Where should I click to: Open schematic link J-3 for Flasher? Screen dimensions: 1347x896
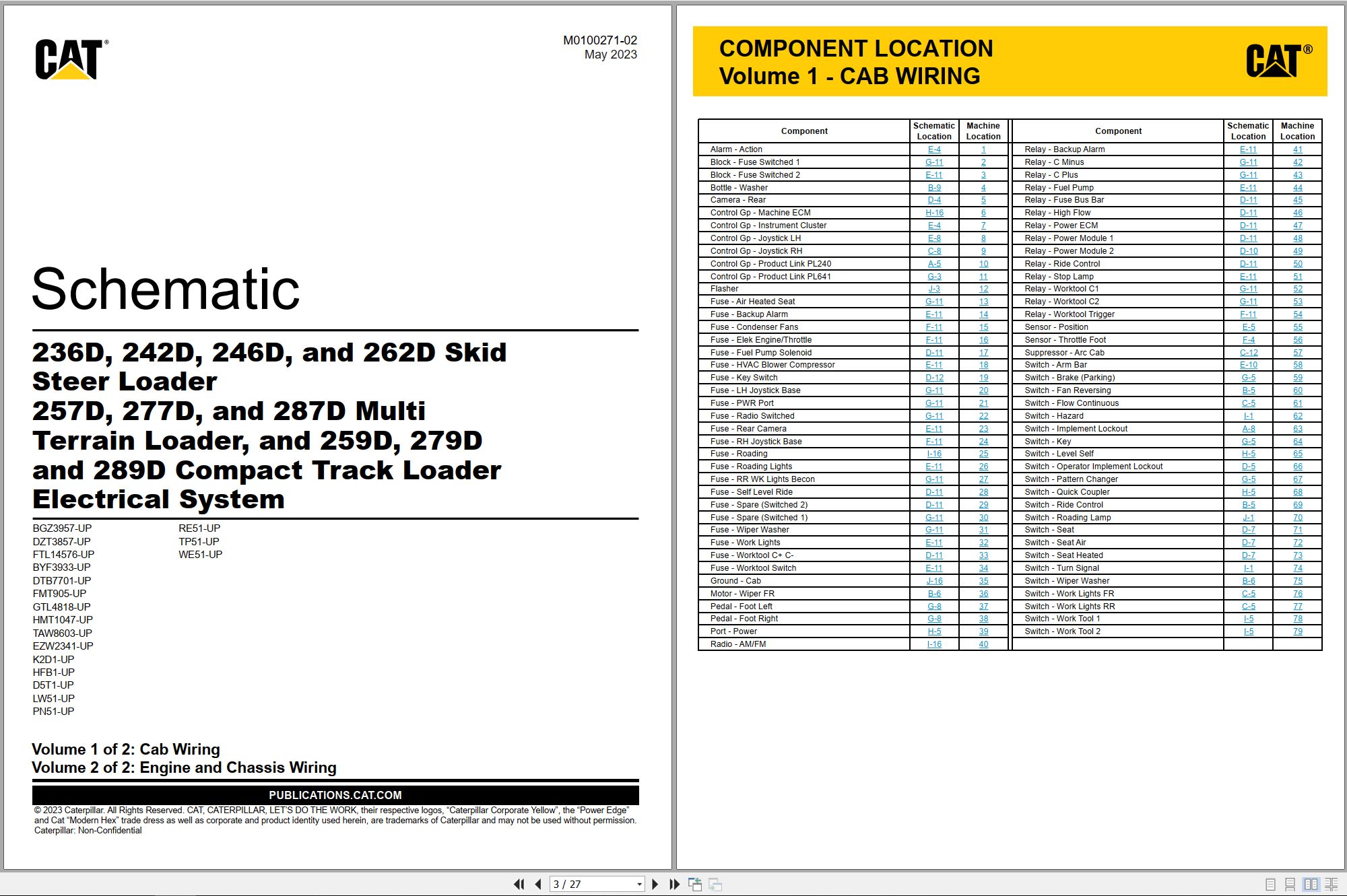pyautogui.click(x=934, y=289)
